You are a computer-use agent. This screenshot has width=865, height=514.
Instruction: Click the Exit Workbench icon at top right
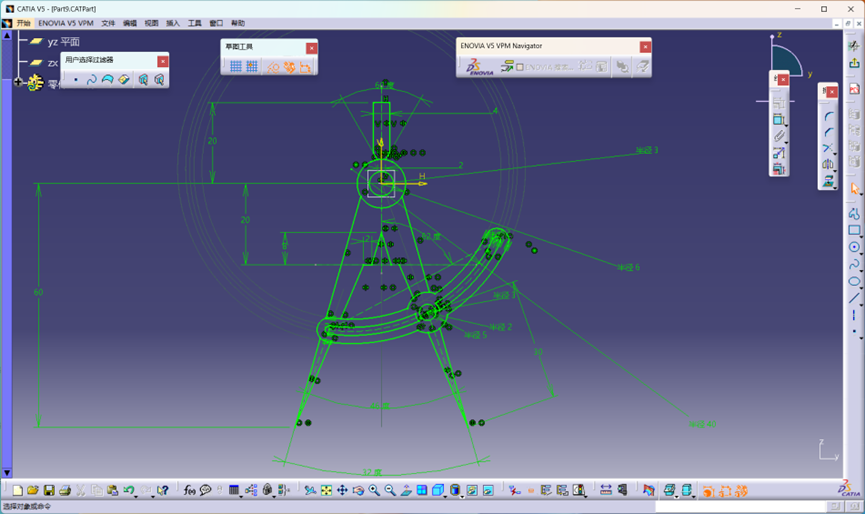(x=854, y=62)
